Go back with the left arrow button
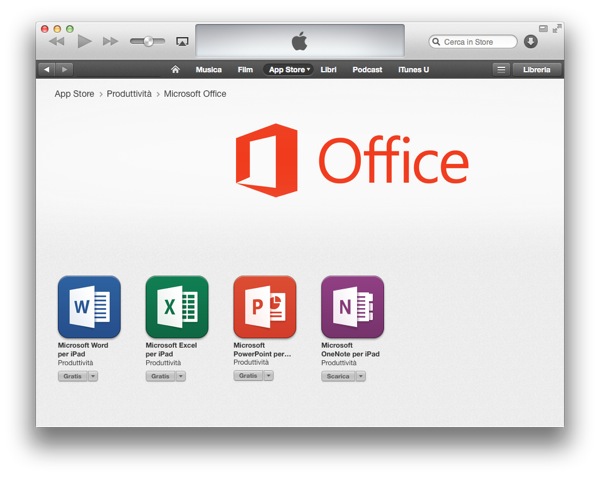The height and width of the screenshot is (477, 600). 47,70
